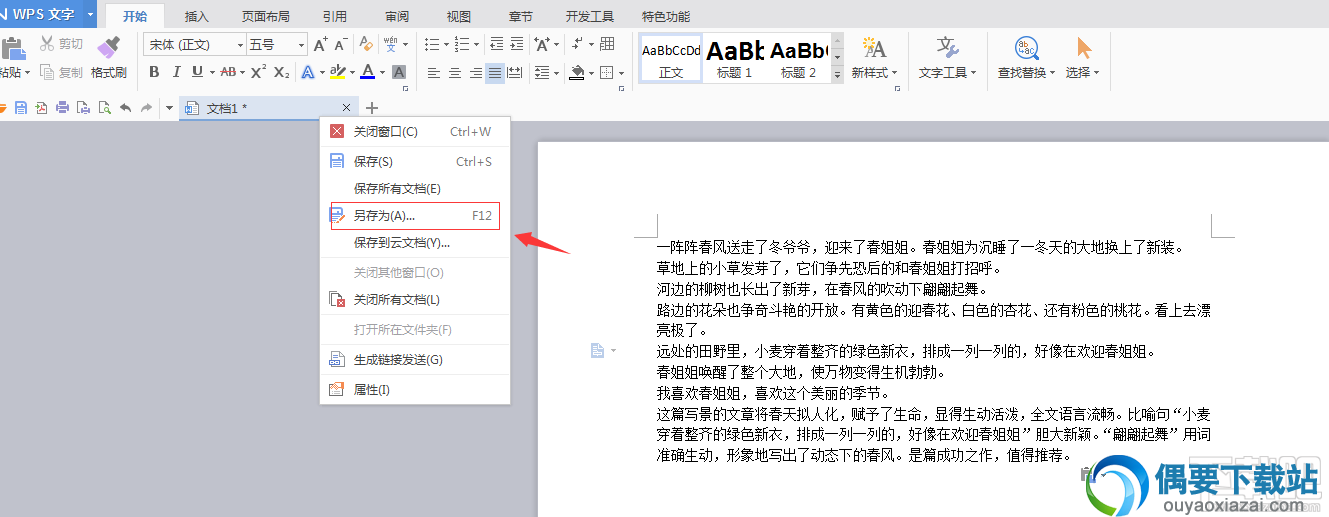The width and height of the screenshot is (1329, 517).
Task: Click the bulleted list icon
Action: click(x=431, y=44)
